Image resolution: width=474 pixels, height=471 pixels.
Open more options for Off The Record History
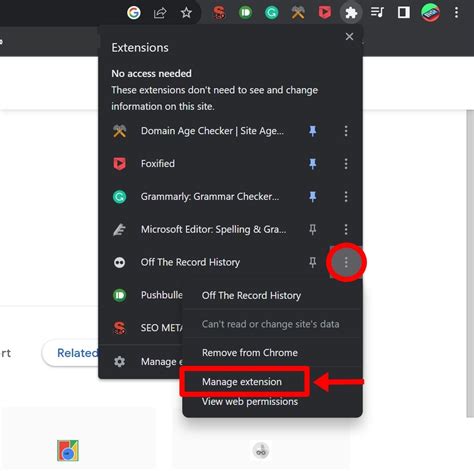(346, 262)
